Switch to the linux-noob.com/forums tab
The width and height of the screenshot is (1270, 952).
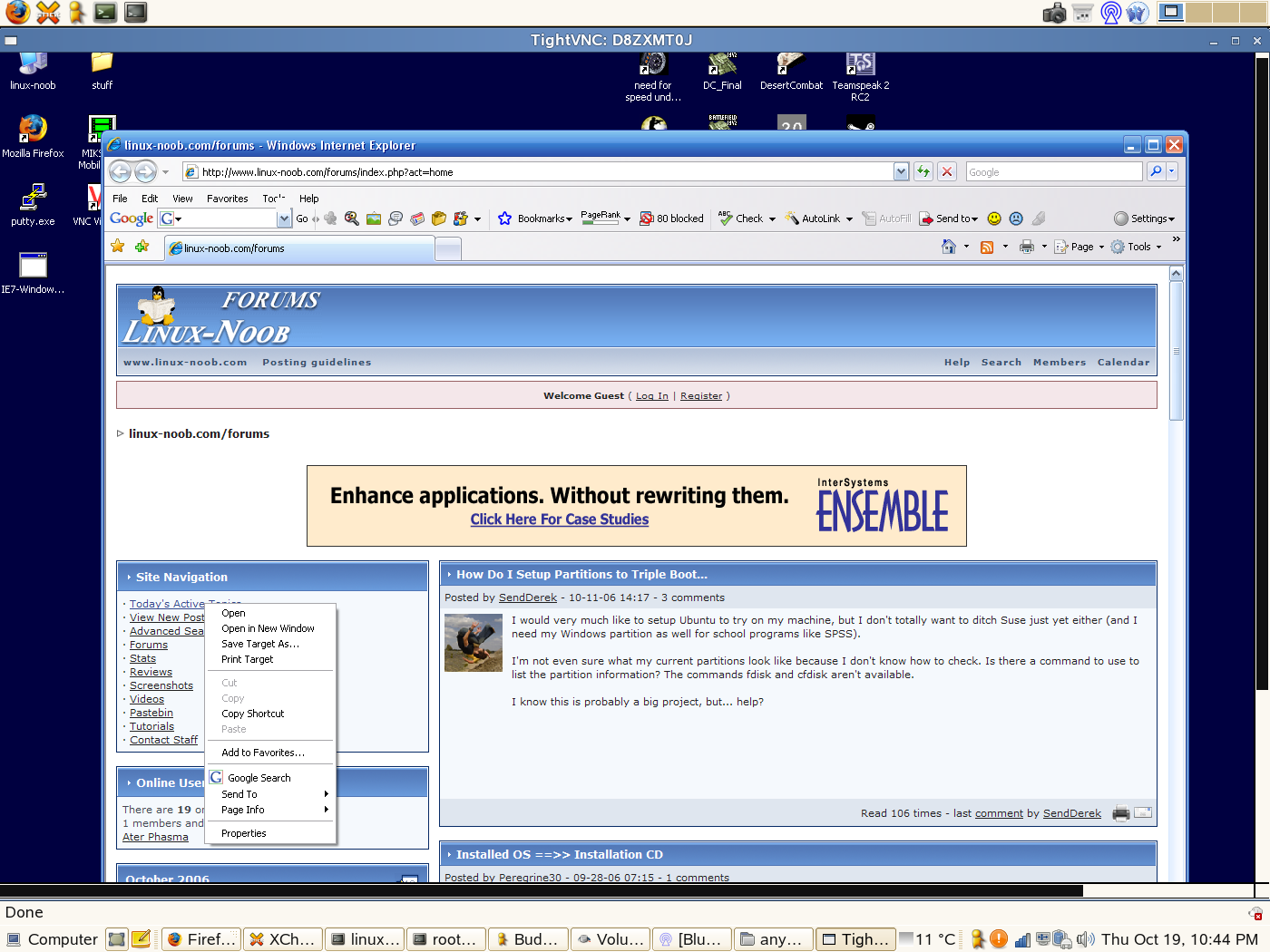299,248
